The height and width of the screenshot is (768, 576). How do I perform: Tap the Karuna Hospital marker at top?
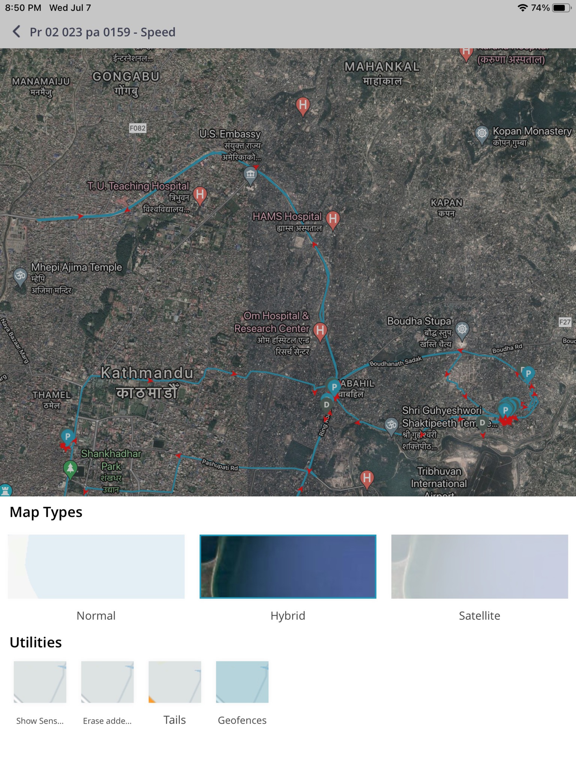click(466, 53)
